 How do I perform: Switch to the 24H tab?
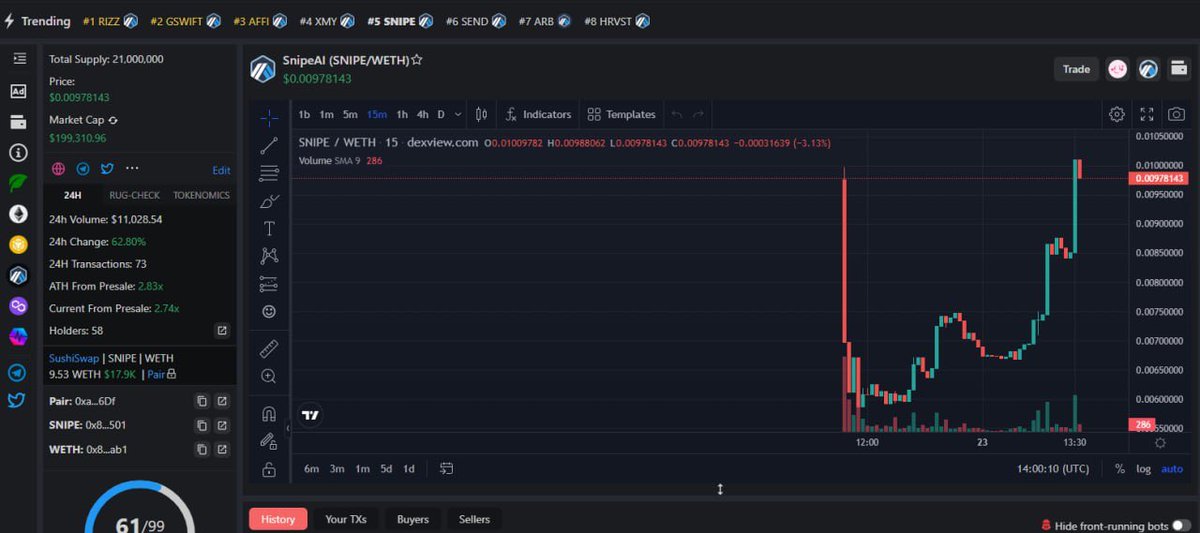pyautogui.click(x=71, y=195)
